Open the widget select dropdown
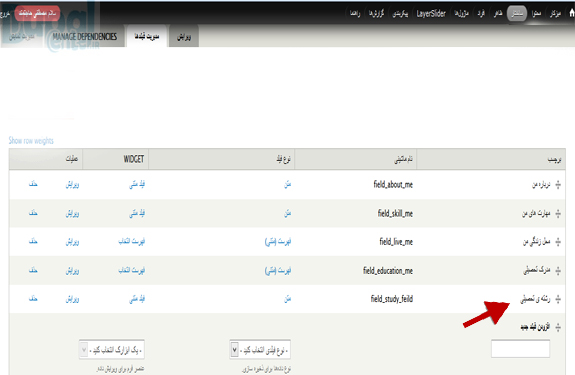Viewport: 575px width, 375px height. (x=111, y=350)
